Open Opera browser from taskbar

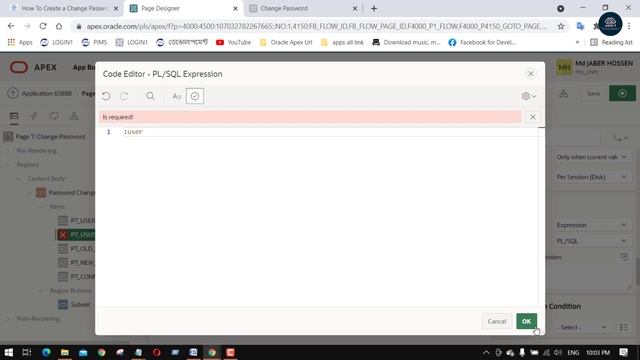(x=157, y=352)
